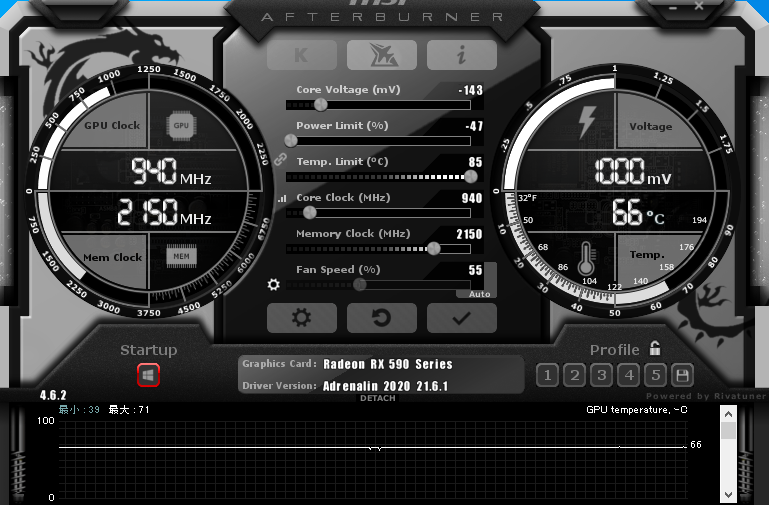
Task: Click the Radeon RX 590 Series card name
Action: coord(387,364)
